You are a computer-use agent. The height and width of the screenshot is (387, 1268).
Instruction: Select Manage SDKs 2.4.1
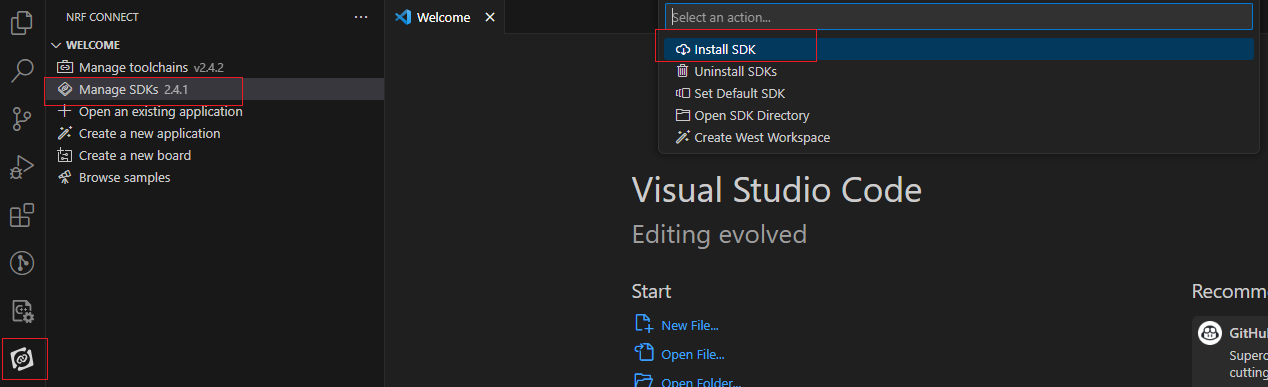(x=215, y=89)
